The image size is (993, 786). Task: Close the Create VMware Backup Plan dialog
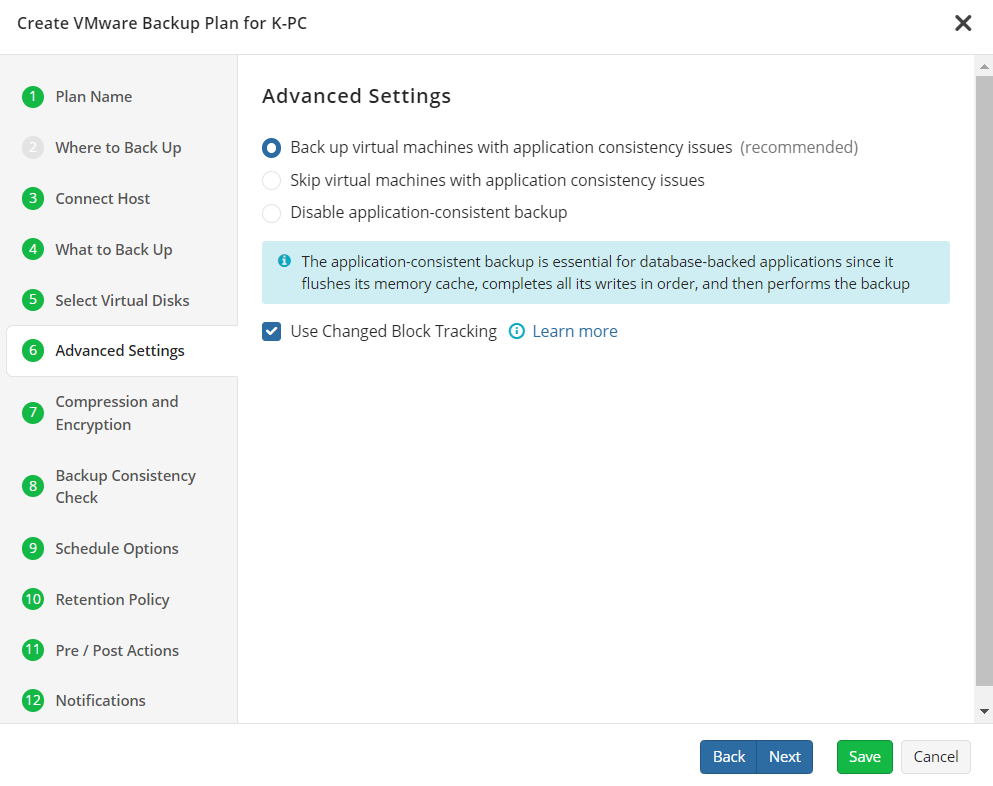tap(963, 23)
